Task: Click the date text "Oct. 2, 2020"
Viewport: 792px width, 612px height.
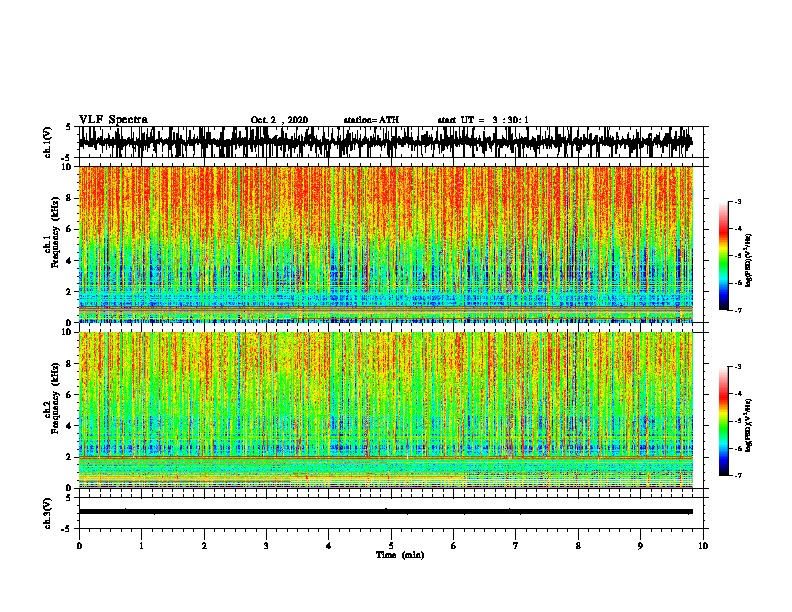Action: pos(279,120)
